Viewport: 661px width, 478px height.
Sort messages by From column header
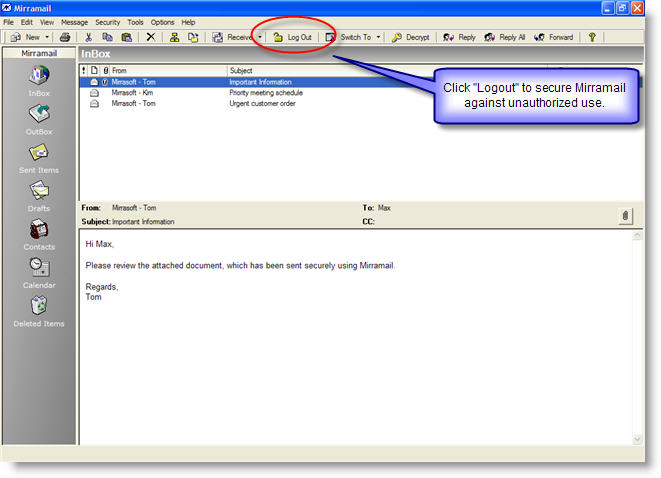tap(169, 70)
